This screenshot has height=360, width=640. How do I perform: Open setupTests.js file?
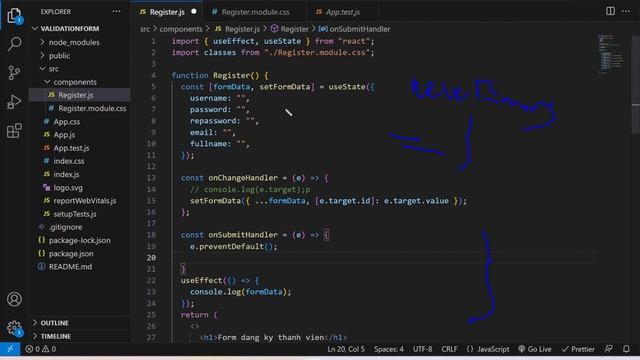tap(80, 213)
